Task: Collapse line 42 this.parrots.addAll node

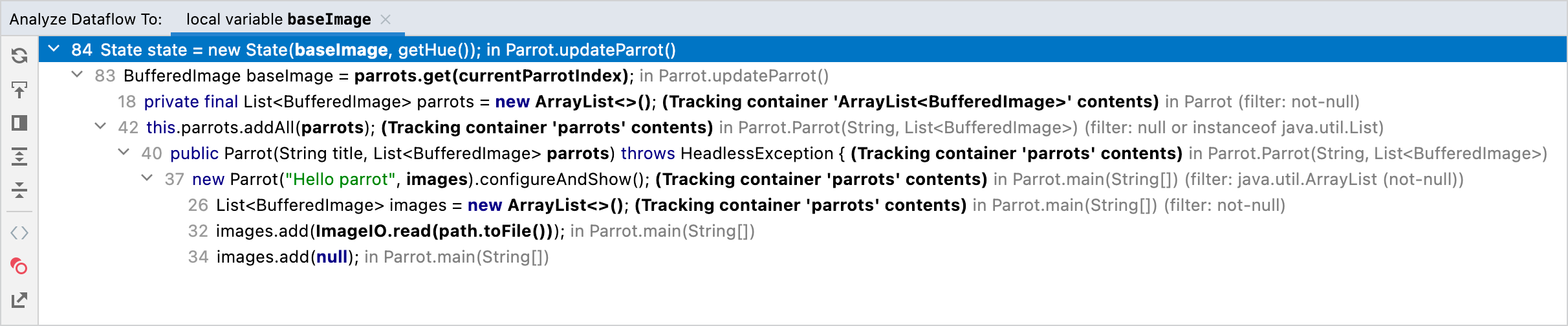Action: pos(100,127)
